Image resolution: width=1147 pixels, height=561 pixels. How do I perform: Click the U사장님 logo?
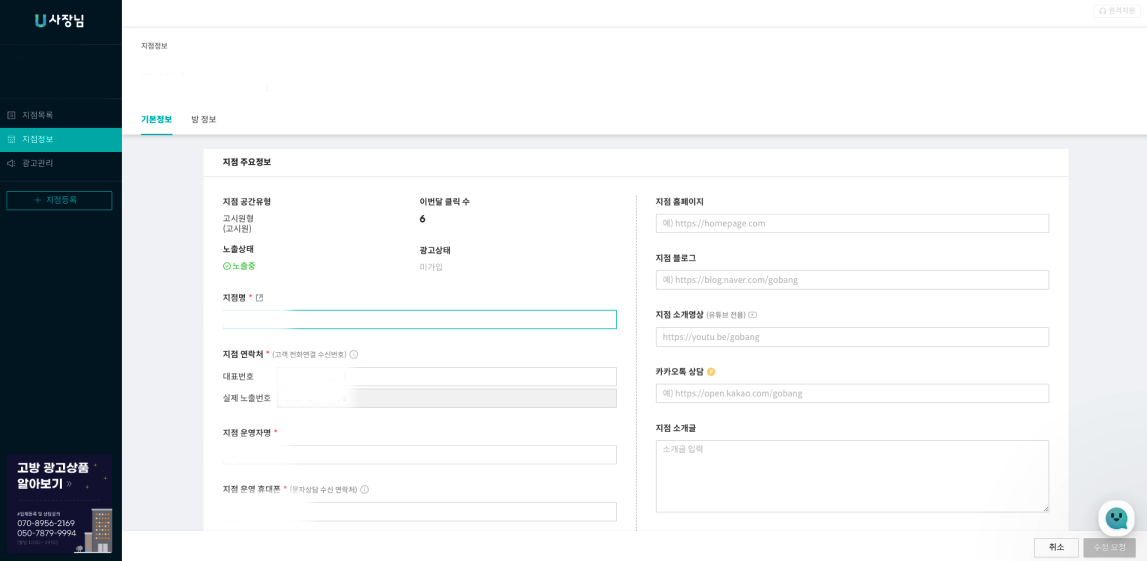click(x=60, y=21)
